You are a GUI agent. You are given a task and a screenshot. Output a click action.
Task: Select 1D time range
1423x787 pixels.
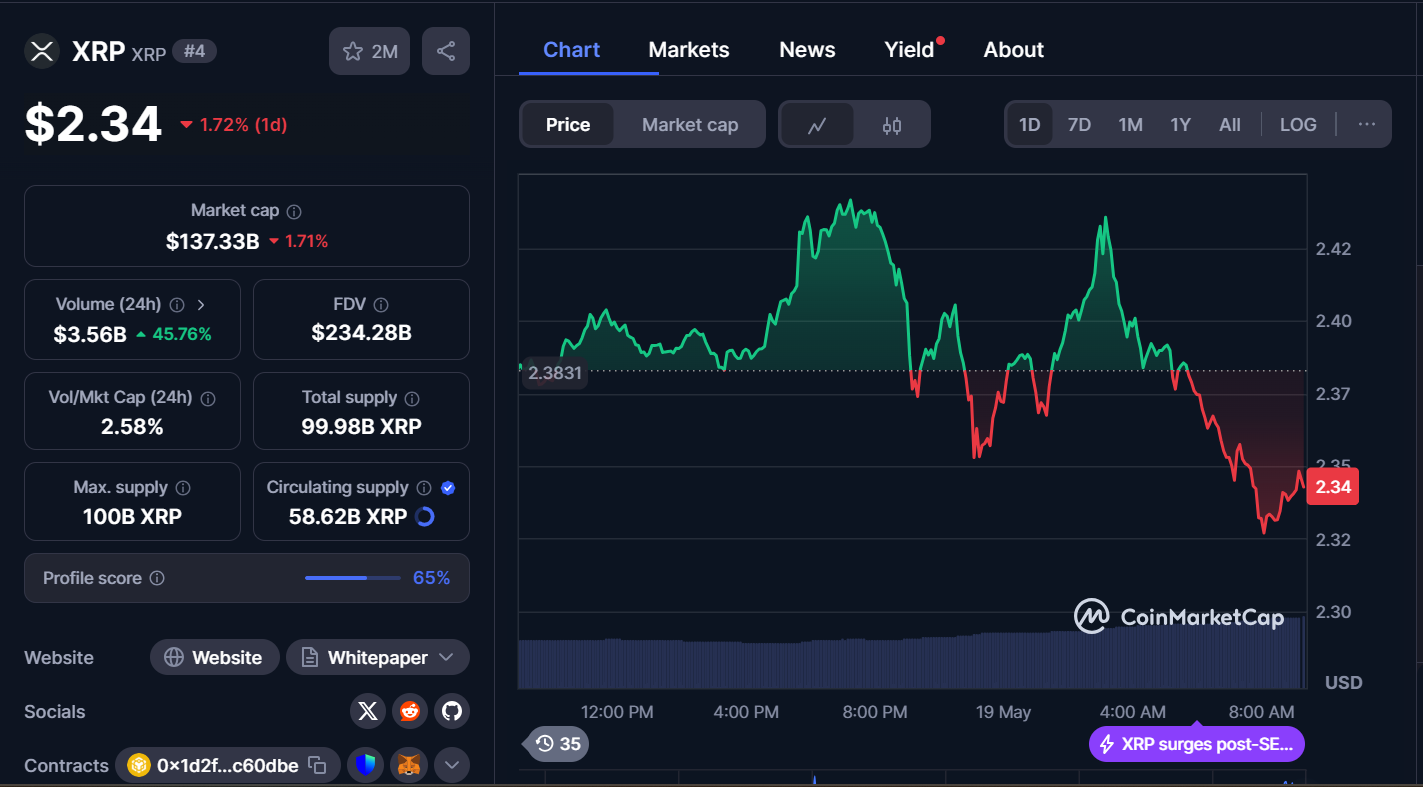1030,125
